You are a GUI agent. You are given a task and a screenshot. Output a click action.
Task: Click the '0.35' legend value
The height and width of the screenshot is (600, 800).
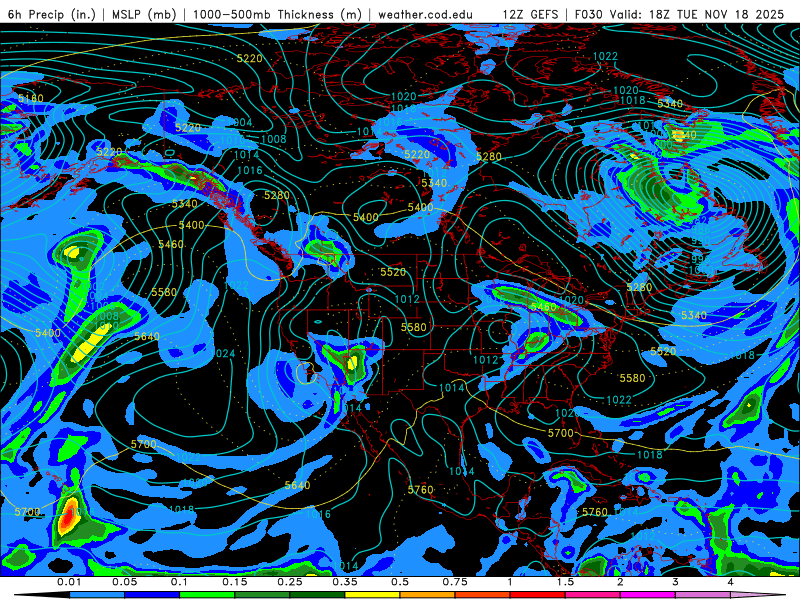pos(345,582)
